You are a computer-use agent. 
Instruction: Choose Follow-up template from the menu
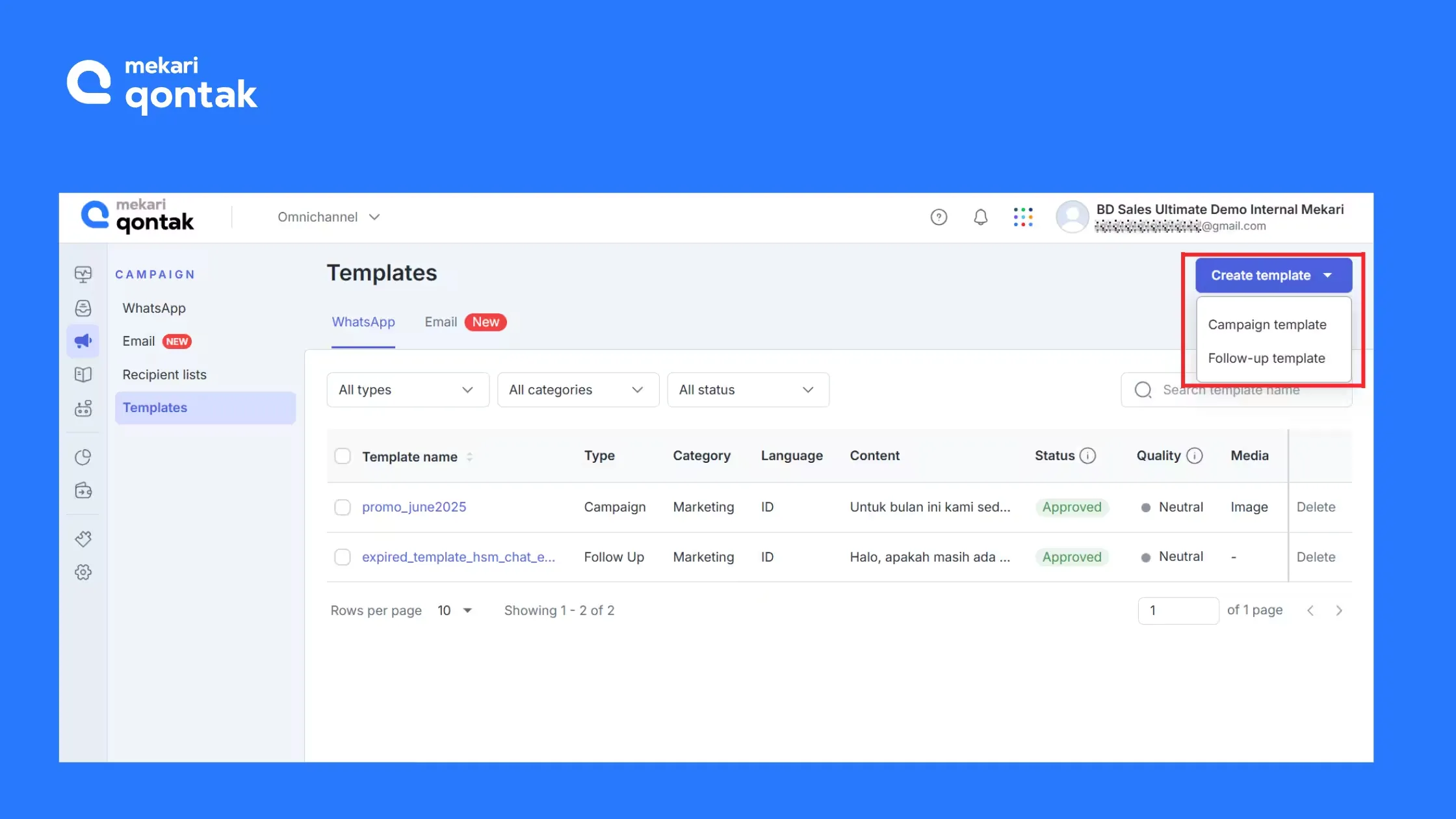coord(1266,358)
